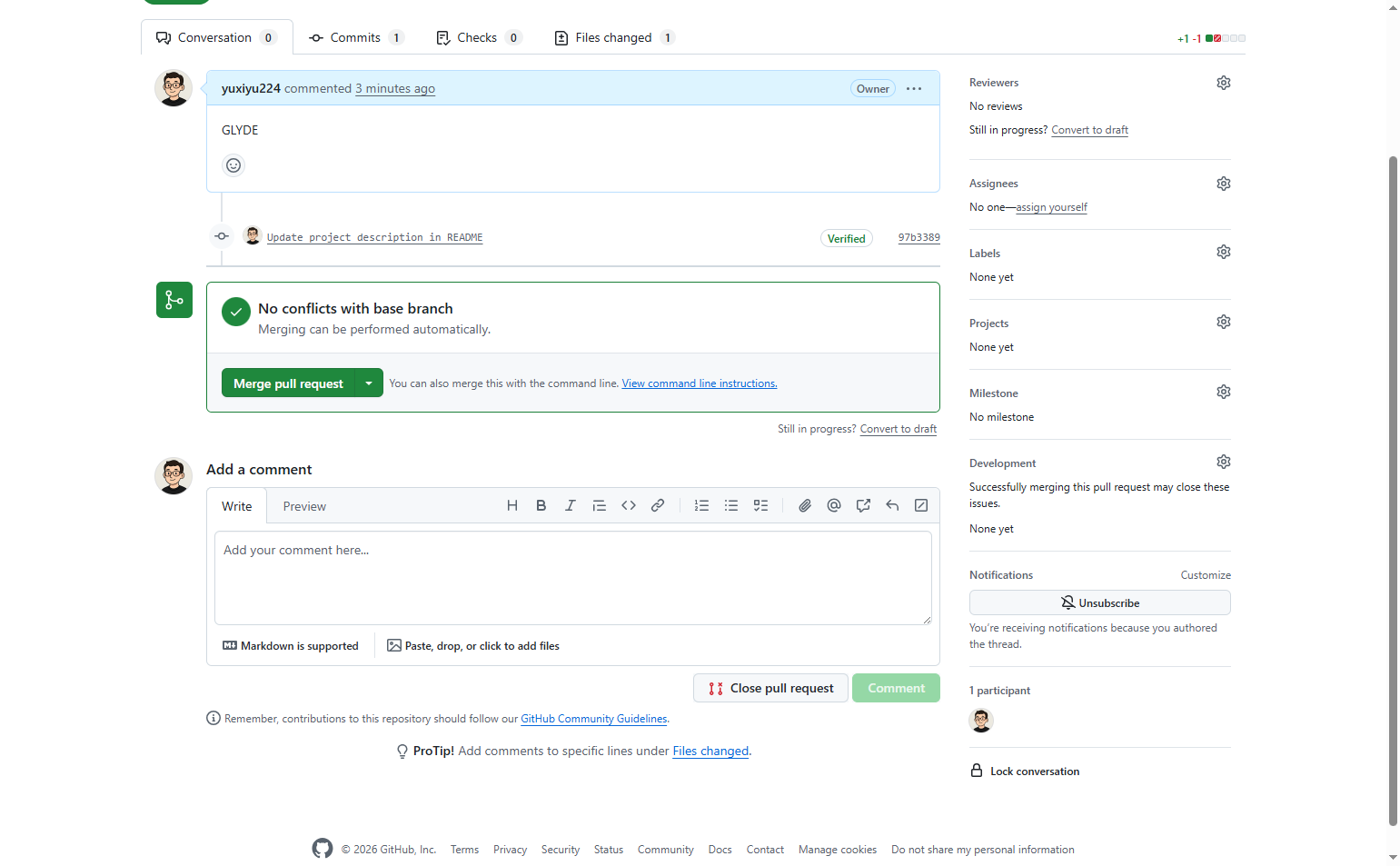The height and width of the screenshot is (866, 1400).
Task: Open Terms footer link
Action: pyautogui.click(x=464, y=850)
